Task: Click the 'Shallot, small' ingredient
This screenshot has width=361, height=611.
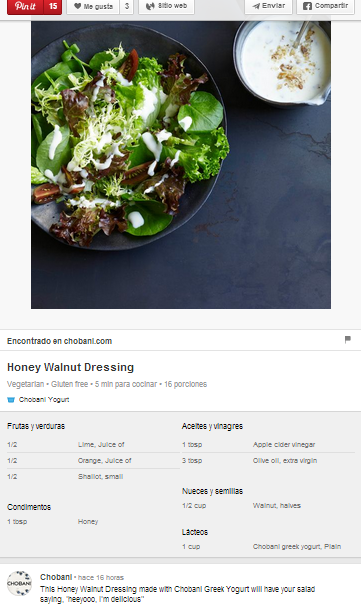Action: click(100, 477)
